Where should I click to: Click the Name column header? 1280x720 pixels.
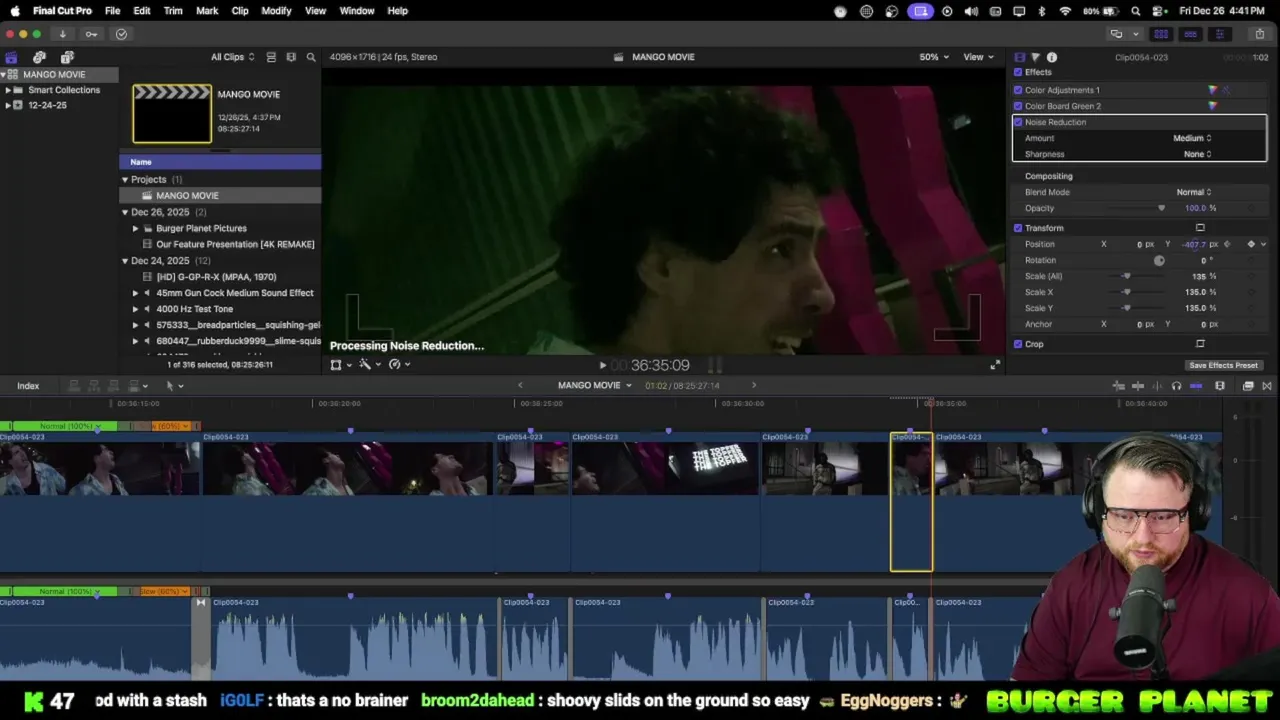pos(220,162)
